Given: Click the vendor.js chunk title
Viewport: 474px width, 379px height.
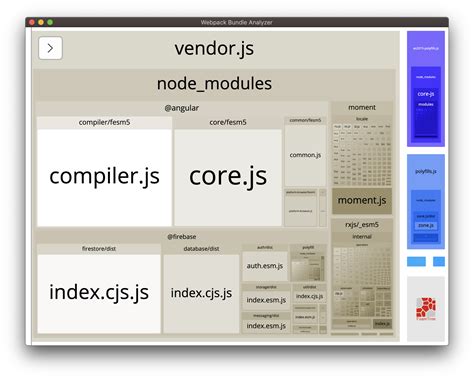Looking at the screenshot, I should [214, 48].
